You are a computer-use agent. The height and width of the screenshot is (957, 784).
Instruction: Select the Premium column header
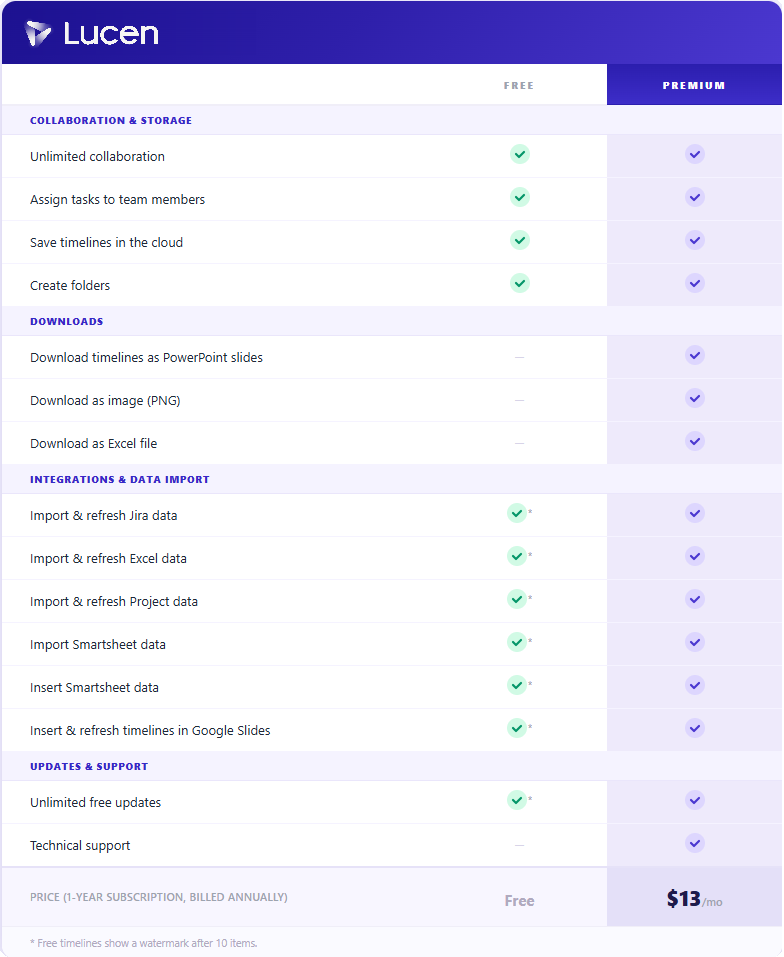coord(694,85)
